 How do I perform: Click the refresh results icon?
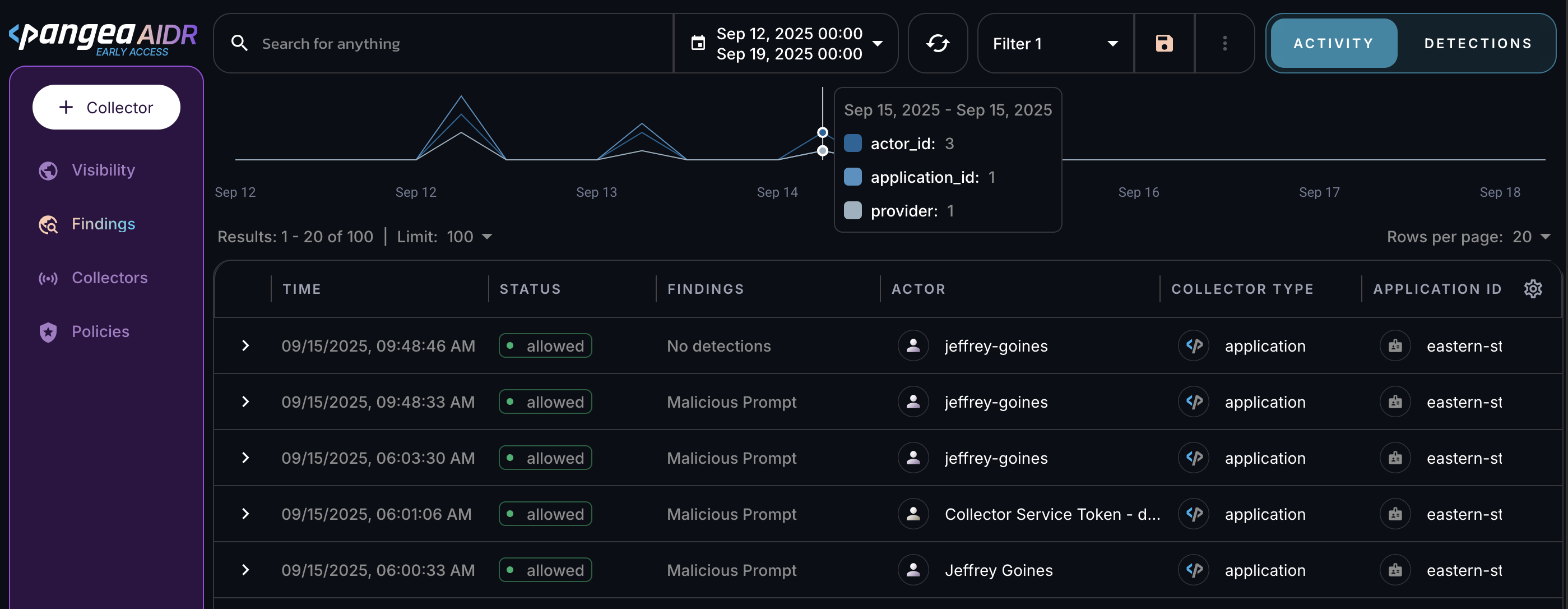click(x=938, y=43)
